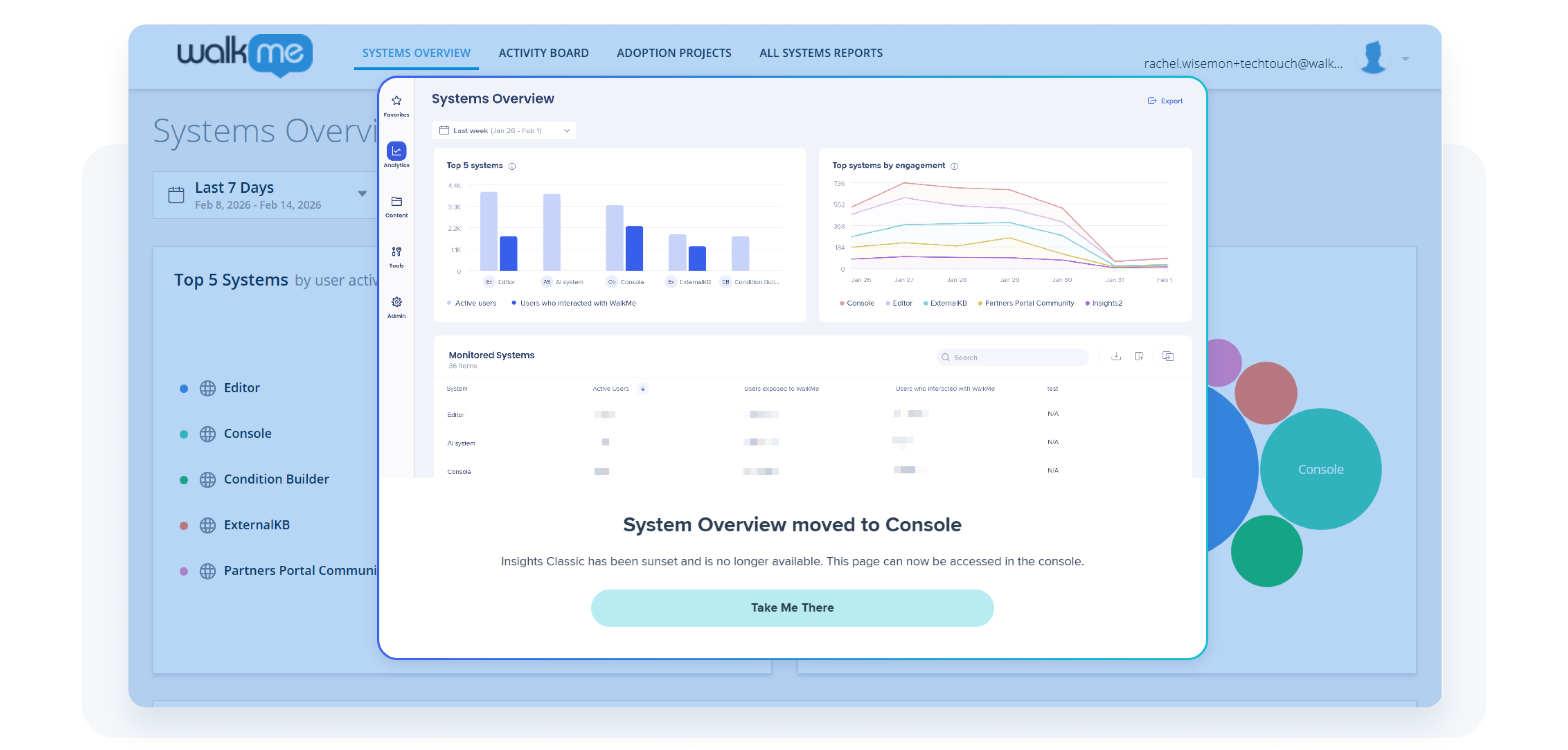1568x750 pixels.
Task: Expand the Last week date dropdown
Action: (504, 130)
